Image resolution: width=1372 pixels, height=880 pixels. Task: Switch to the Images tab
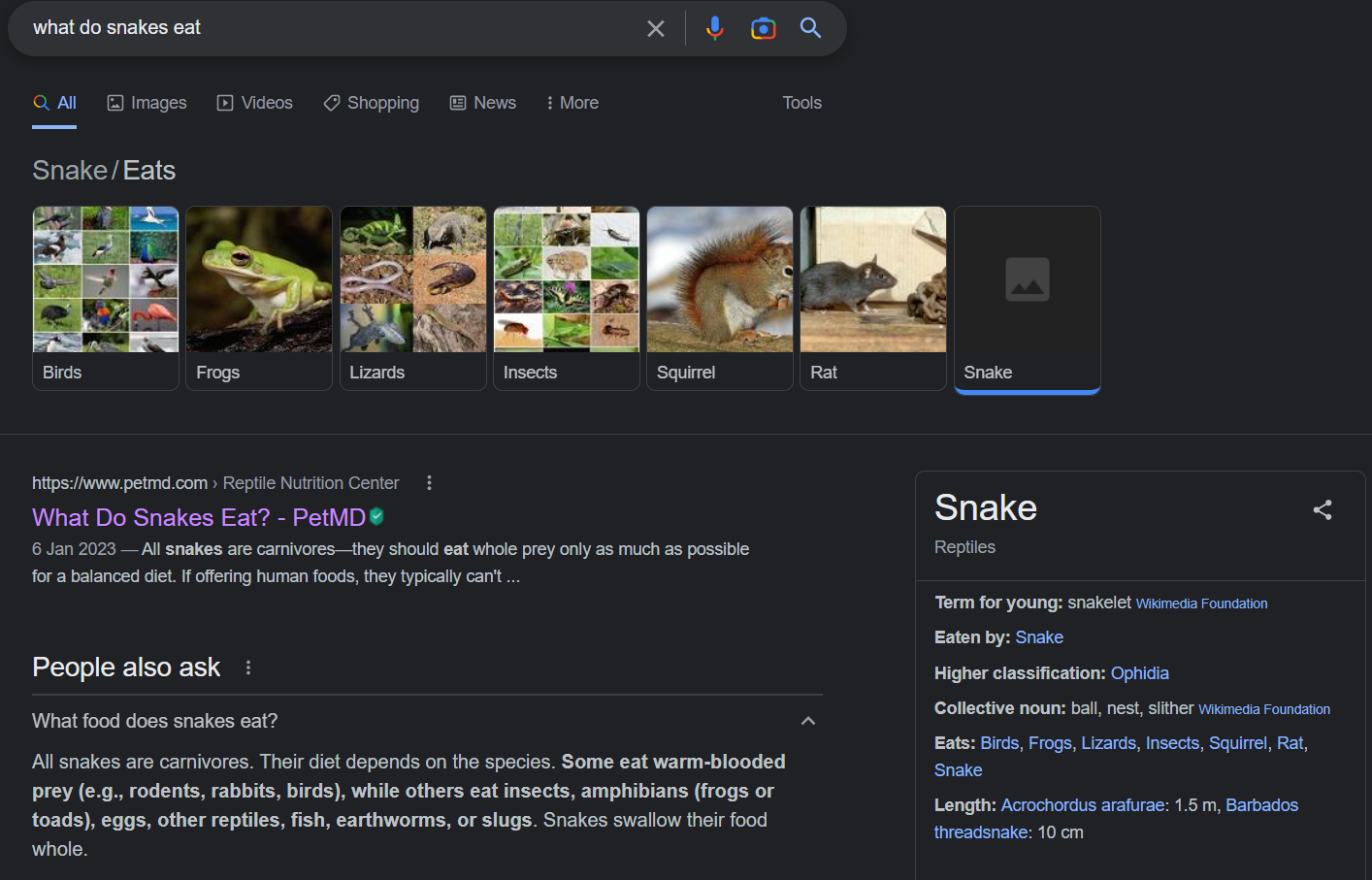point(147,103)
